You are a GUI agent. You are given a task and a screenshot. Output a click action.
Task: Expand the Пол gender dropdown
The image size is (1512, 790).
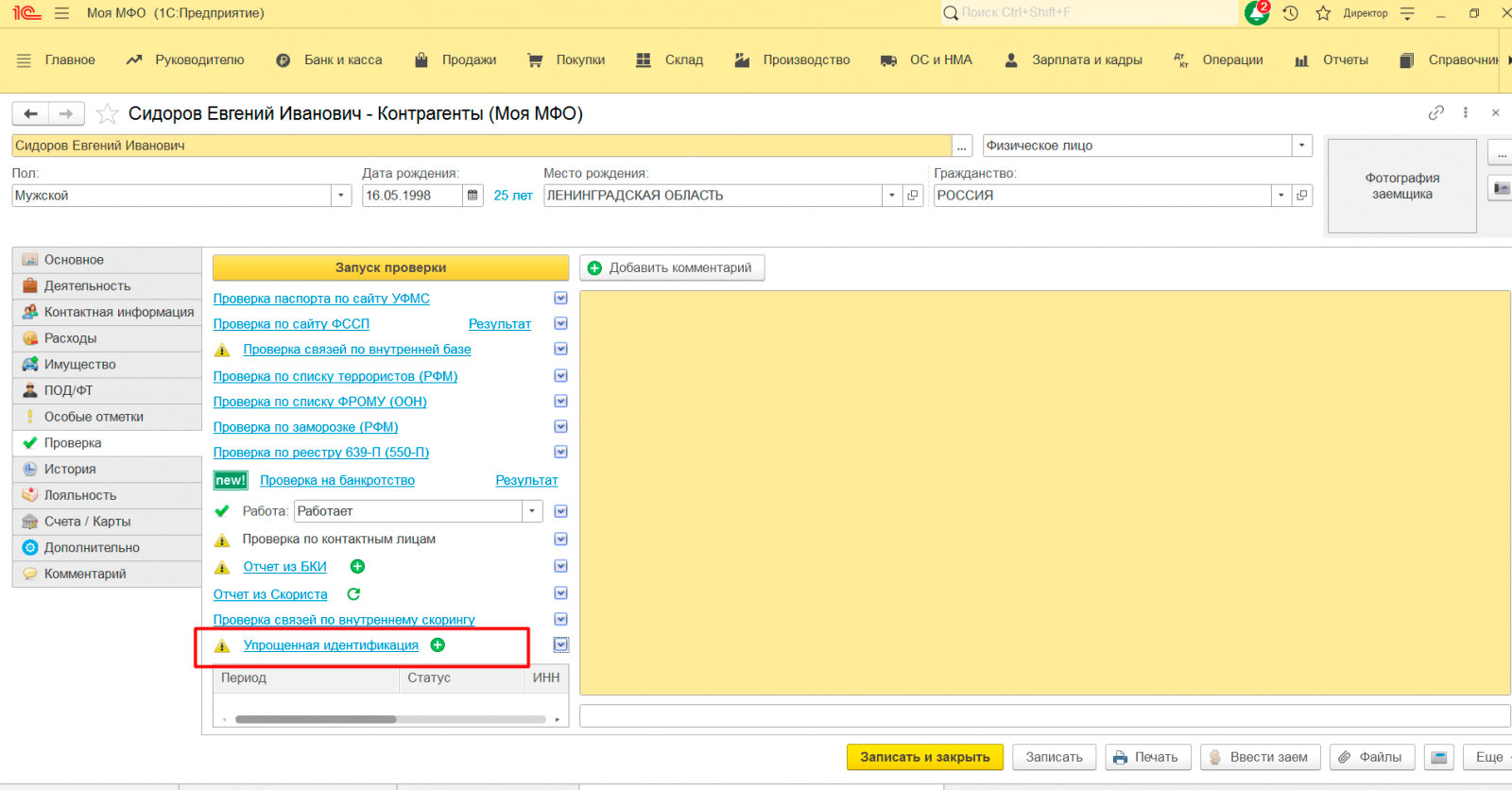341,196
